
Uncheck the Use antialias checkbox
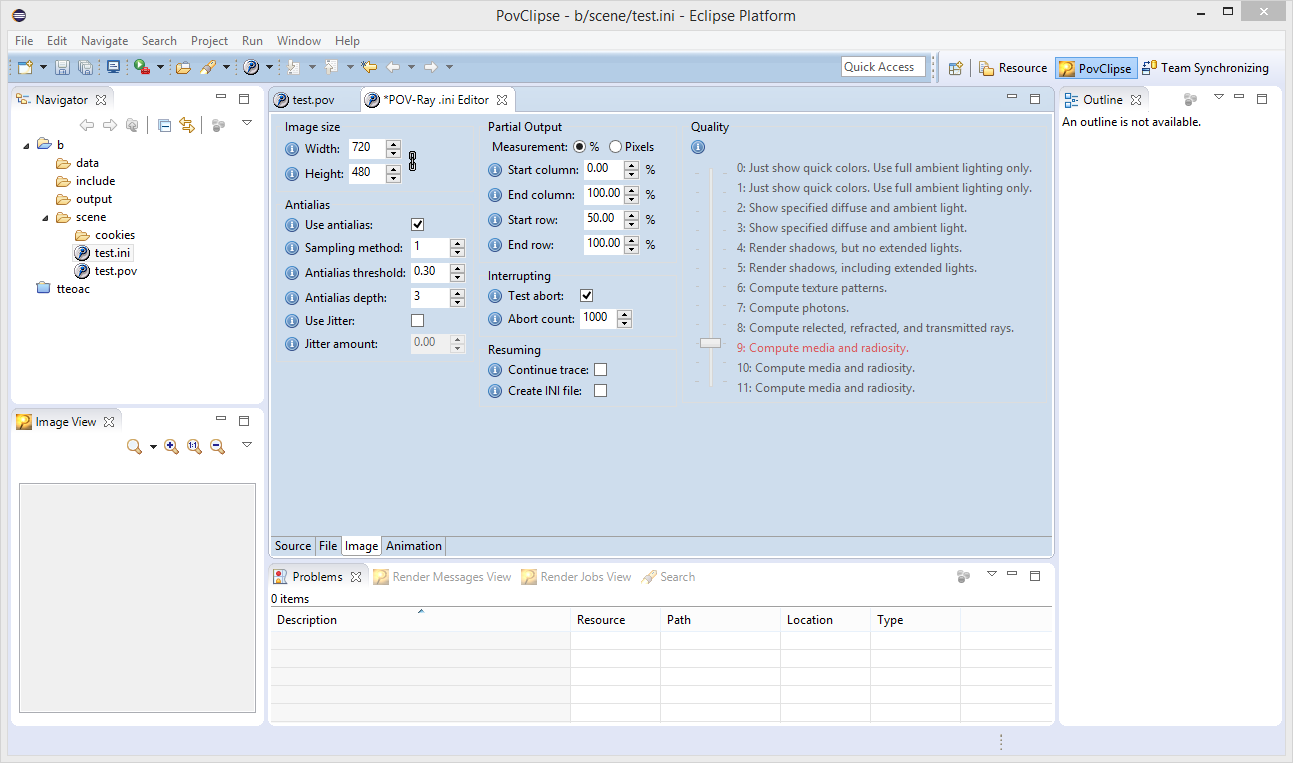point(417,225)
